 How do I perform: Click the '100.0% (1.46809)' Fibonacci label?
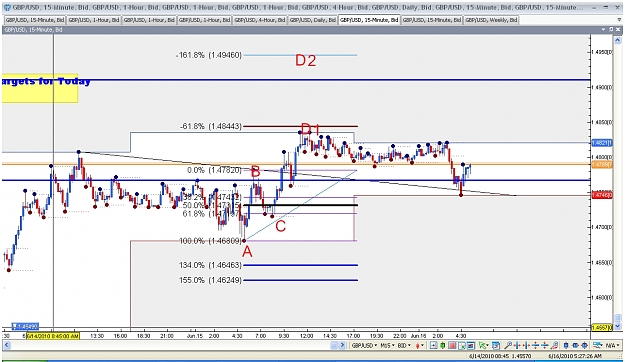point(210,241)
